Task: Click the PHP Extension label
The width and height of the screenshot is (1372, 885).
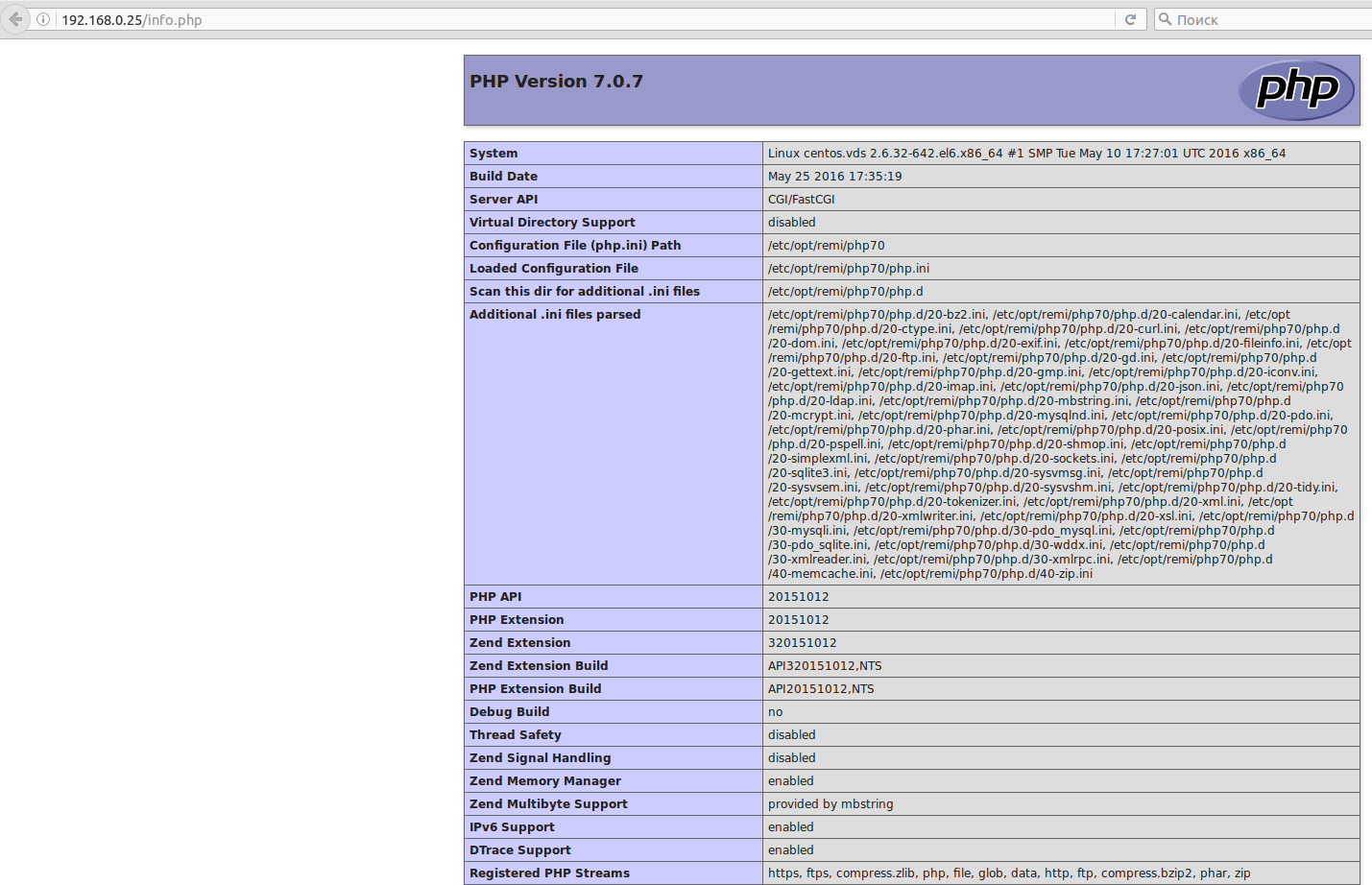Action: 517,620
